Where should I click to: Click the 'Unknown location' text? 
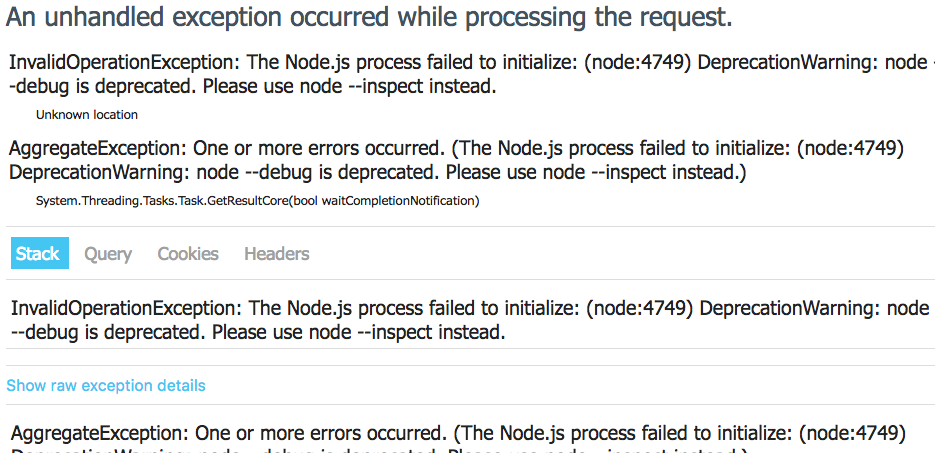click(87, 115)
